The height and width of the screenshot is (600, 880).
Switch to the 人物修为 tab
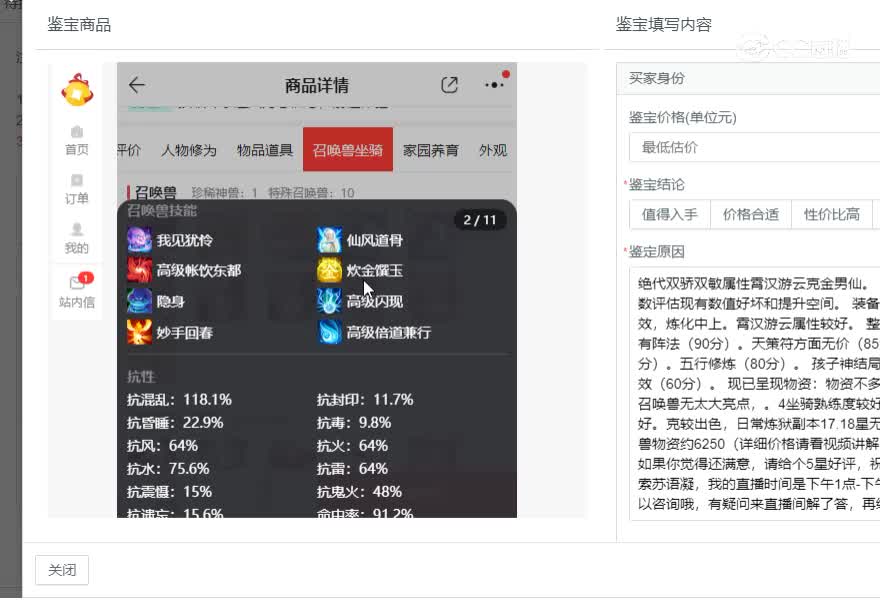189,150
